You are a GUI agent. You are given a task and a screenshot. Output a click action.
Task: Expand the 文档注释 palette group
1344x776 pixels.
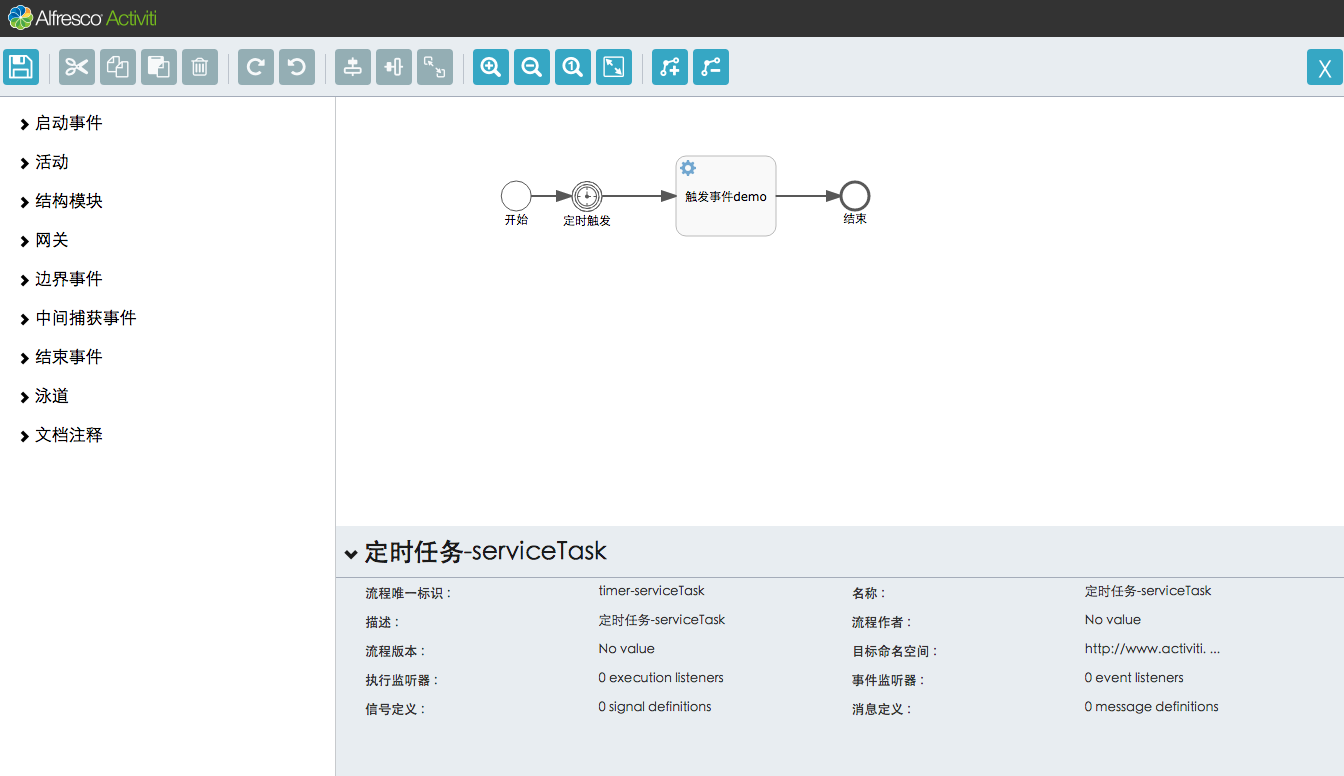pos(61,435)
